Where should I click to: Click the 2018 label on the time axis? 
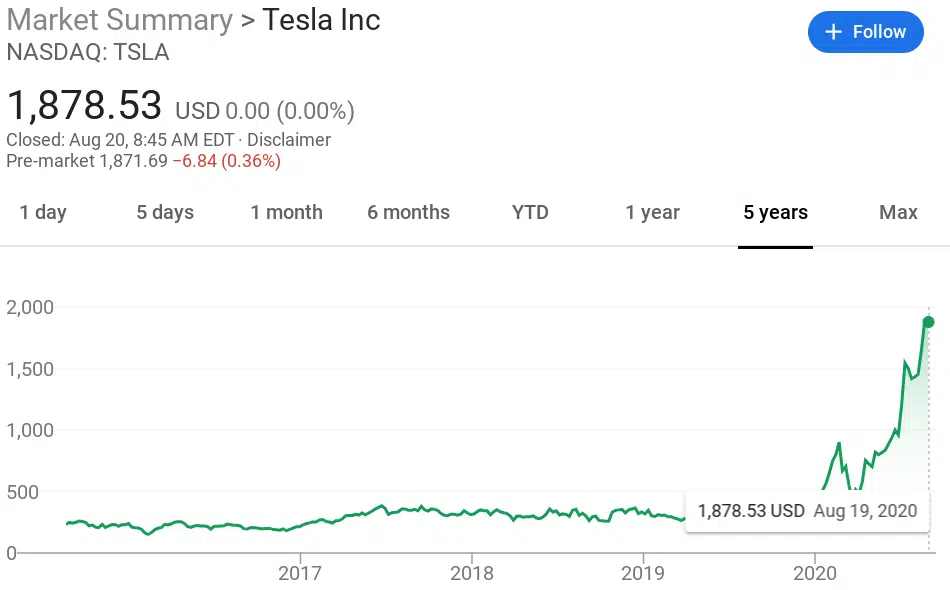(471, 574)
